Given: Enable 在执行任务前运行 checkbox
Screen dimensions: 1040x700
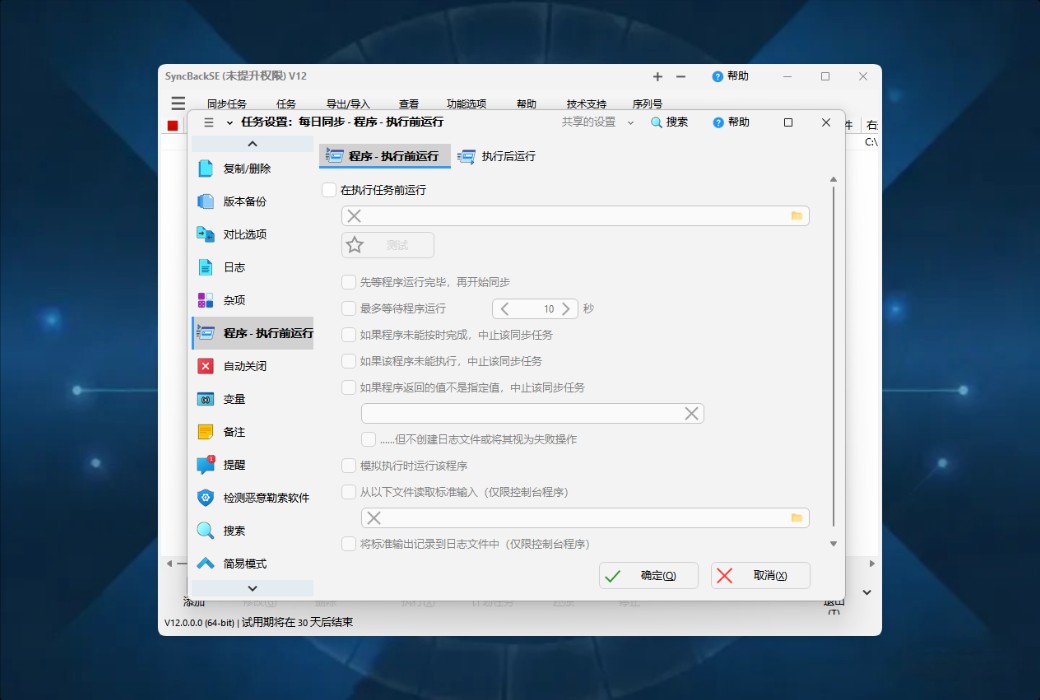Looking at the screenshot, I should point(327,189).
